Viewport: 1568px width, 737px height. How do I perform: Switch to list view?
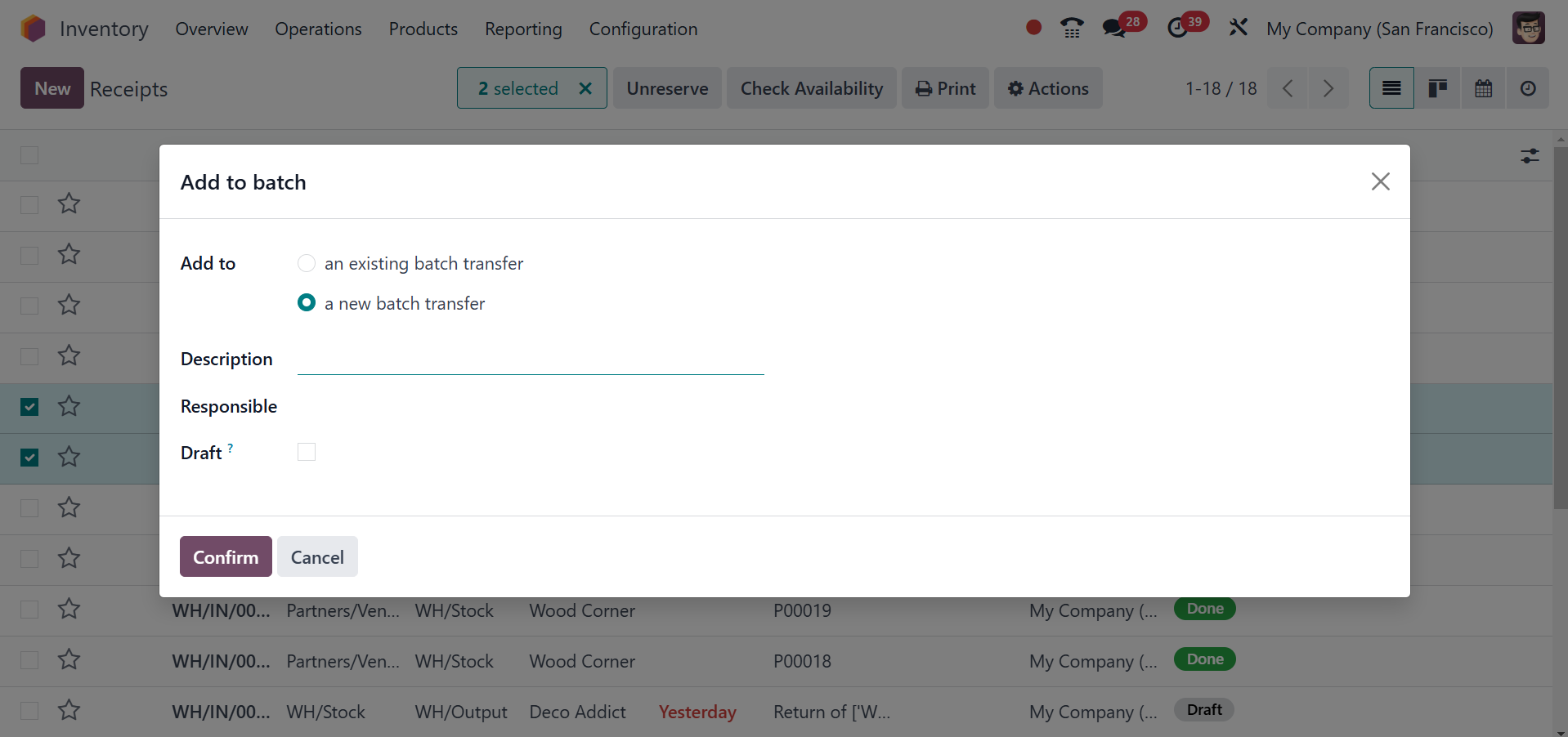[1391, 88]
